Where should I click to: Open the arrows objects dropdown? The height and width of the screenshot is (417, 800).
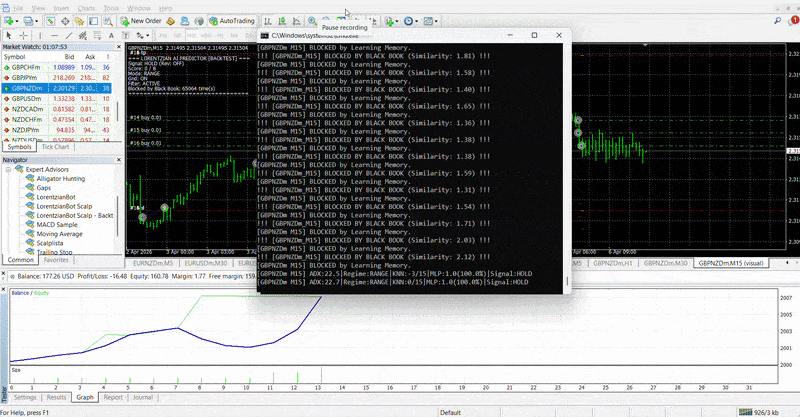[x=147, y=35]
